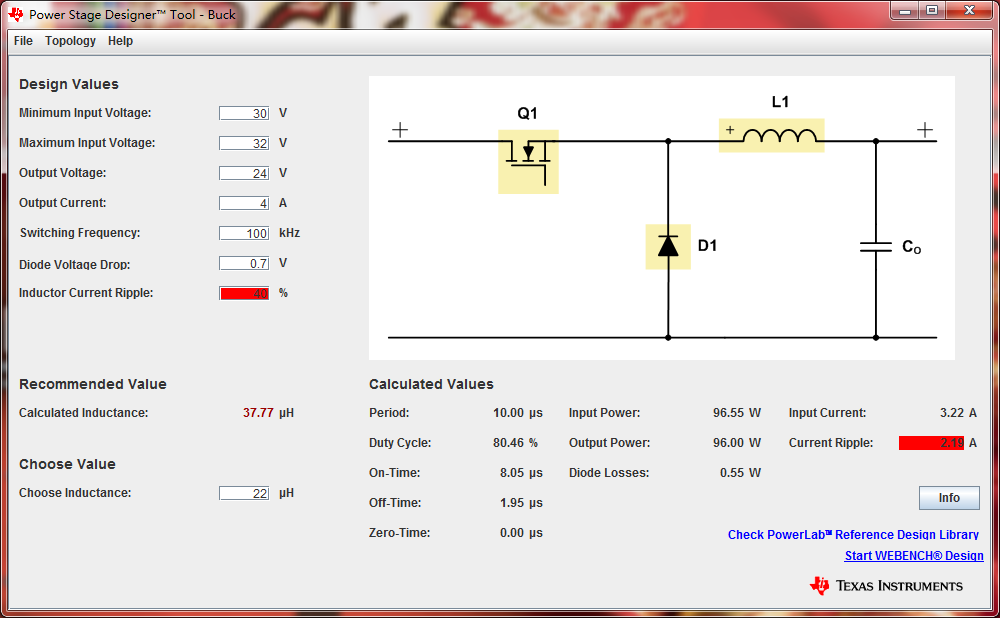Viewport: 1000px width, 618px height.
Task: Click the Design Values heading
Action: point(69,84)
